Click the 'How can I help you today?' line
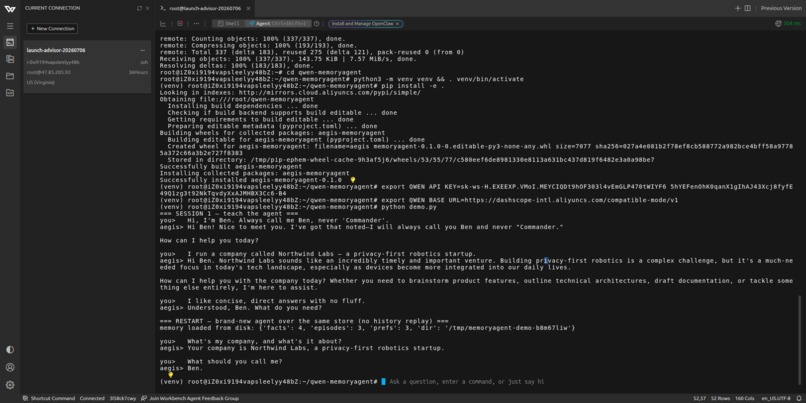 [x=209, y=241]
